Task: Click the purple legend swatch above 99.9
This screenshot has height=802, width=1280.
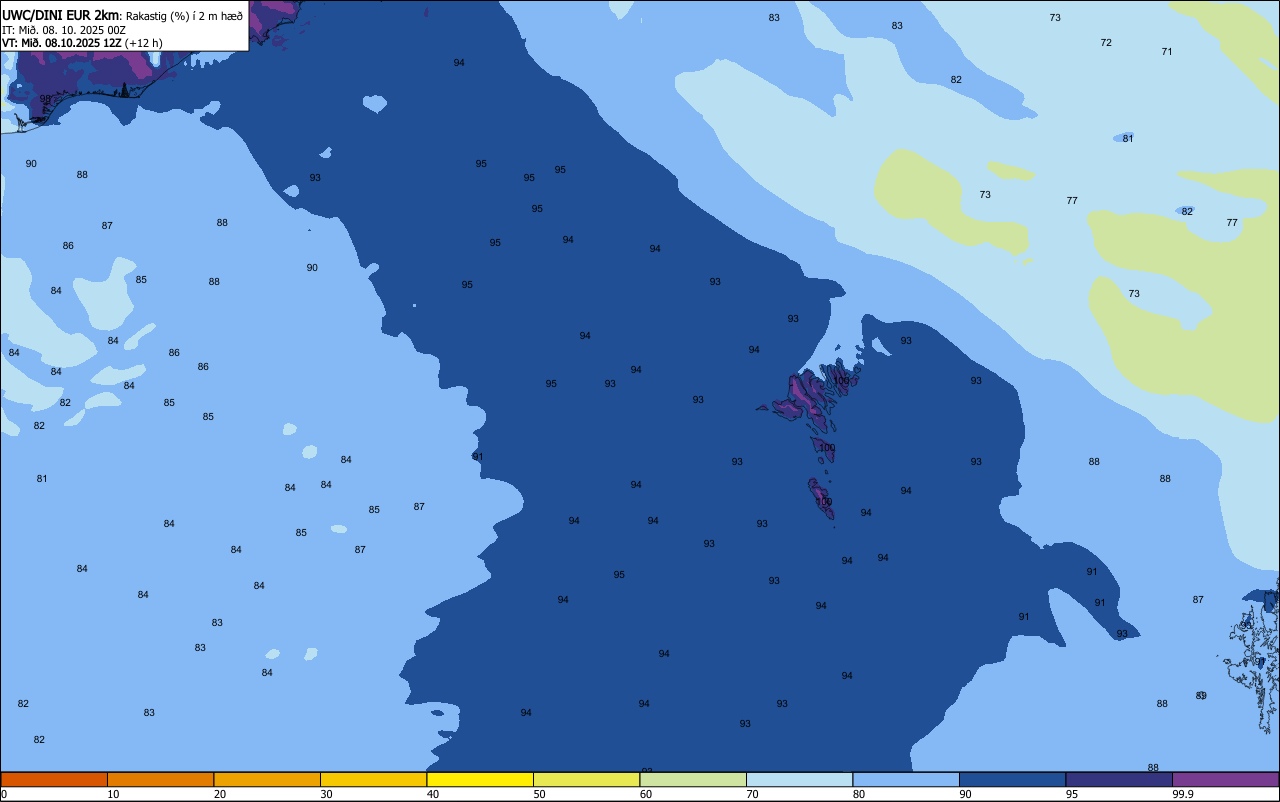Action: (x=1225, y=779)
